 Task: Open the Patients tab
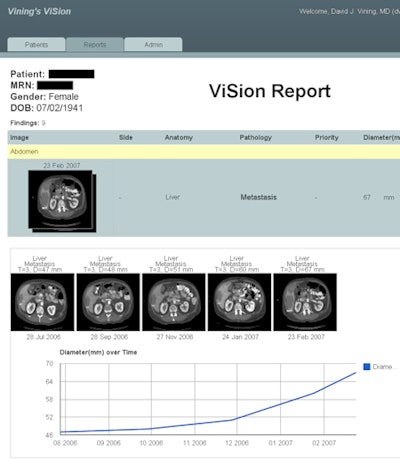click(36, 44)
